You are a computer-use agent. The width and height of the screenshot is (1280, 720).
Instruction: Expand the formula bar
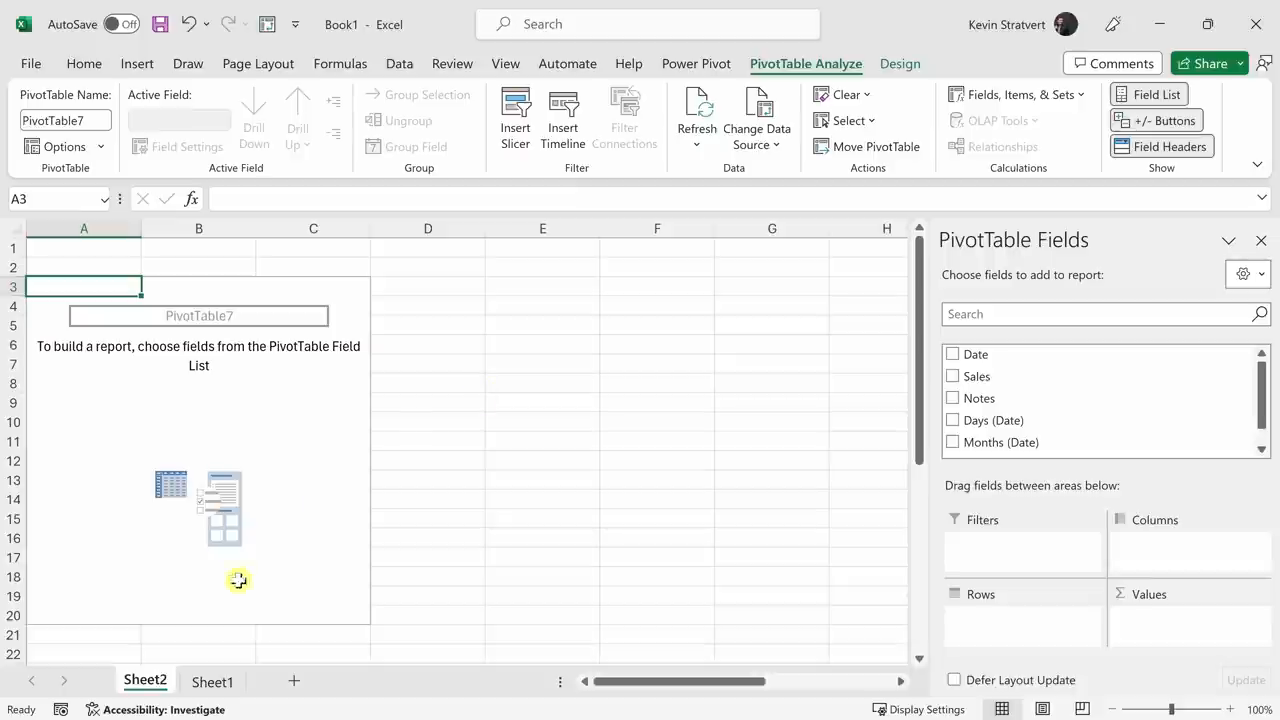[x=1261, y=198]
